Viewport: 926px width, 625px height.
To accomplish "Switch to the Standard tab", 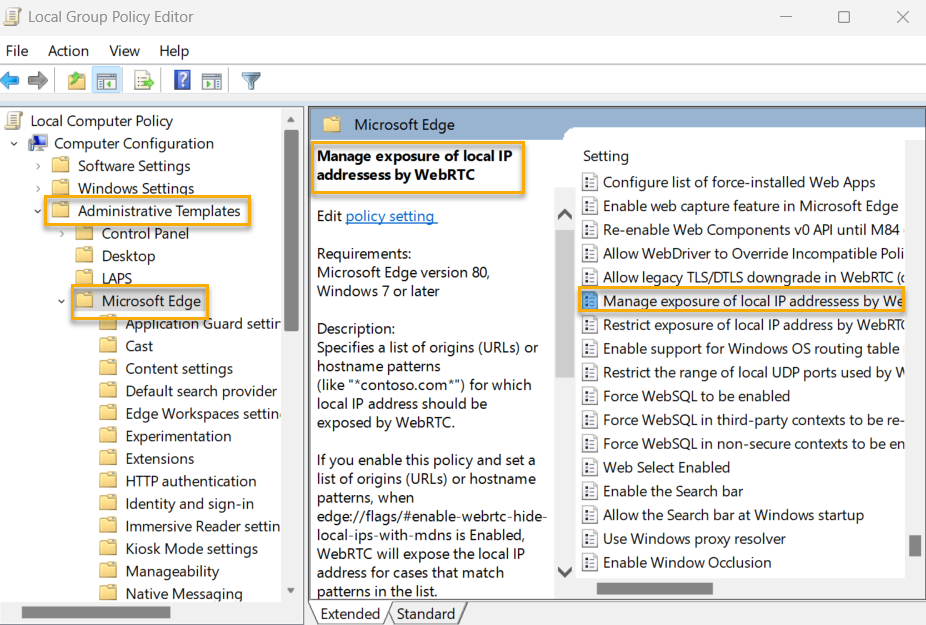I will 425,614.
